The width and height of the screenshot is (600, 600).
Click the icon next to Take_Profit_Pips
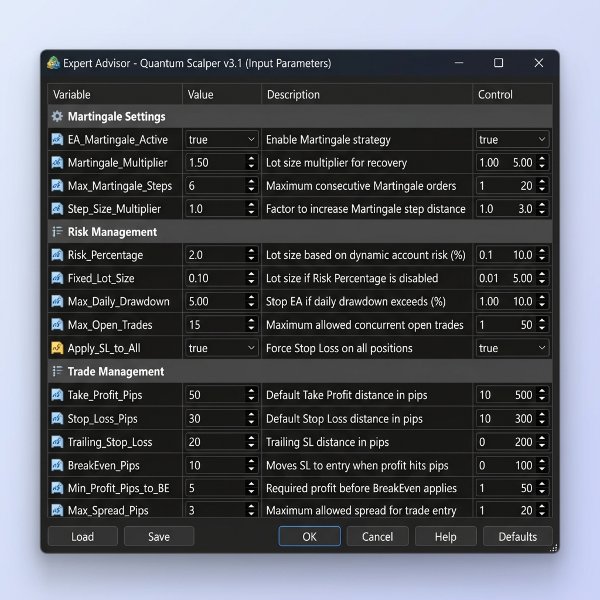click(x=57, y=395)
